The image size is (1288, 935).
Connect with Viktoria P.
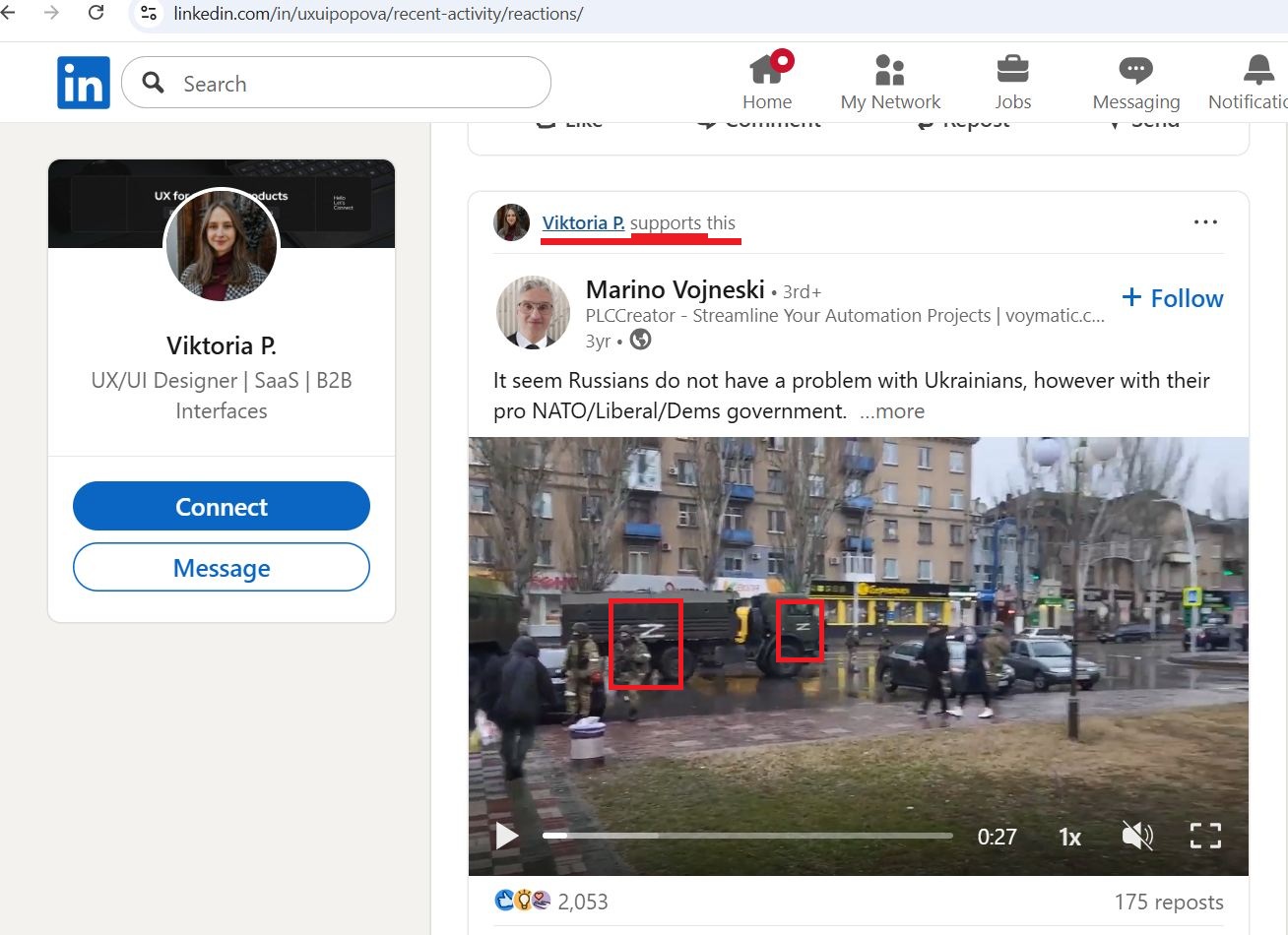click(221, 506)
